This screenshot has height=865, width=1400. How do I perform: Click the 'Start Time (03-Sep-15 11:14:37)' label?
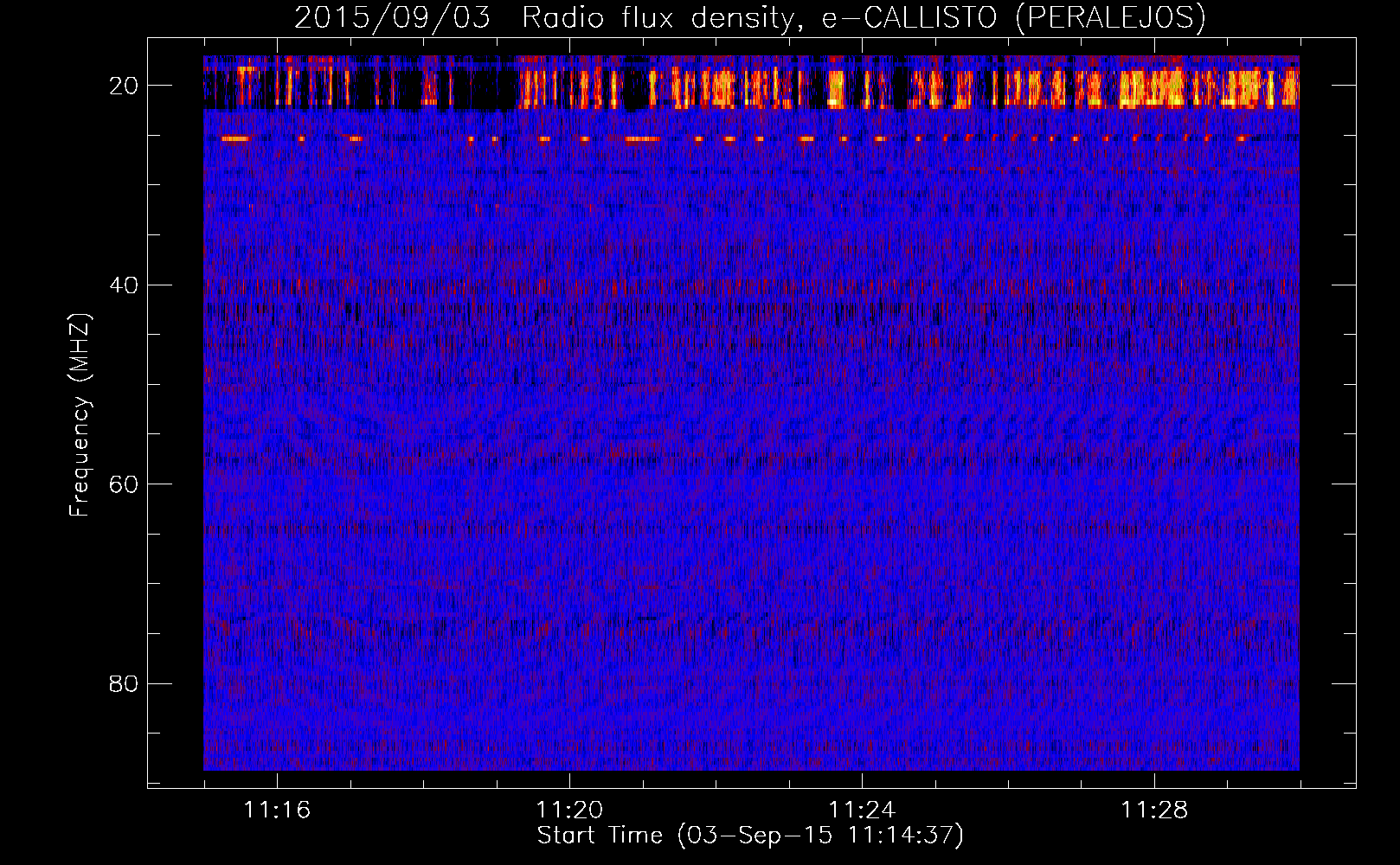(x=750, y=836)
